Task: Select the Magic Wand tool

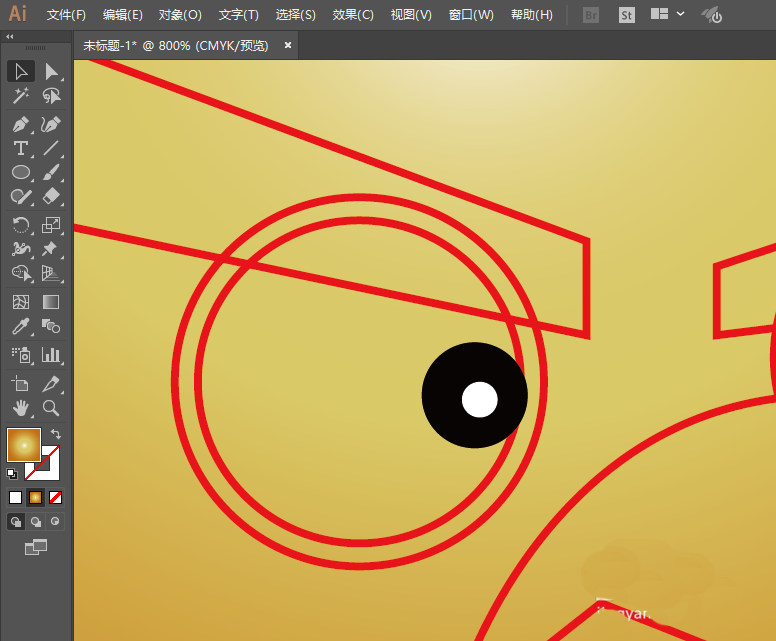Action: pyautogui.click(x=21, y=96)
